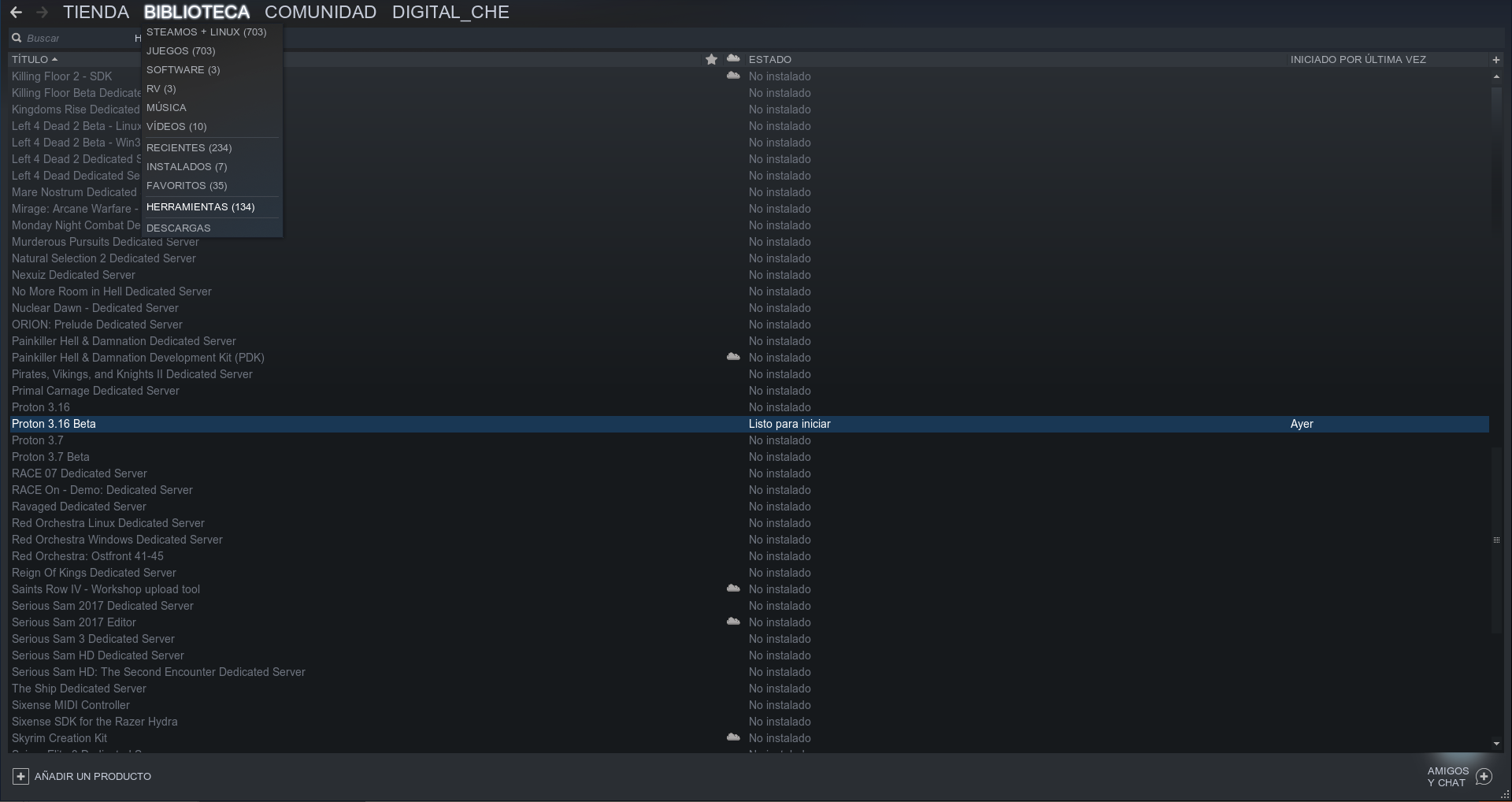
Task: Click cloud icon on Painkiller Development Kit row
Action: click(x=733, y=357)
